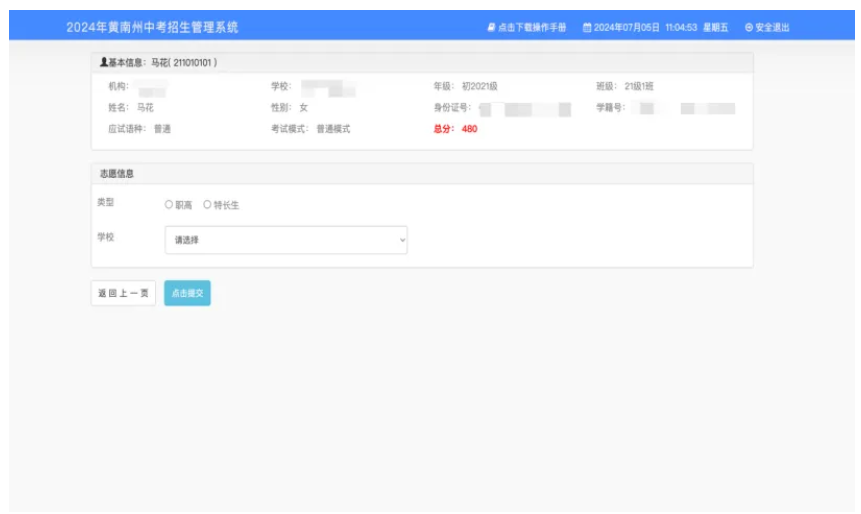
Task: Click the chevron arrow of the 学校 select box
Action: point(402,240)
